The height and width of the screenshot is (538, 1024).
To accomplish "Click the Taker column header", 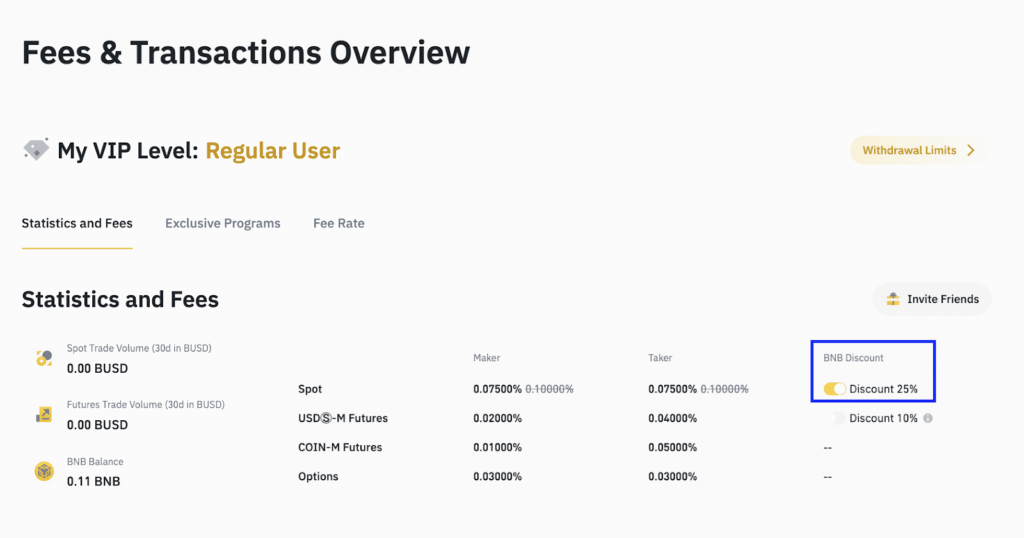I will click(x=660, y=357).
